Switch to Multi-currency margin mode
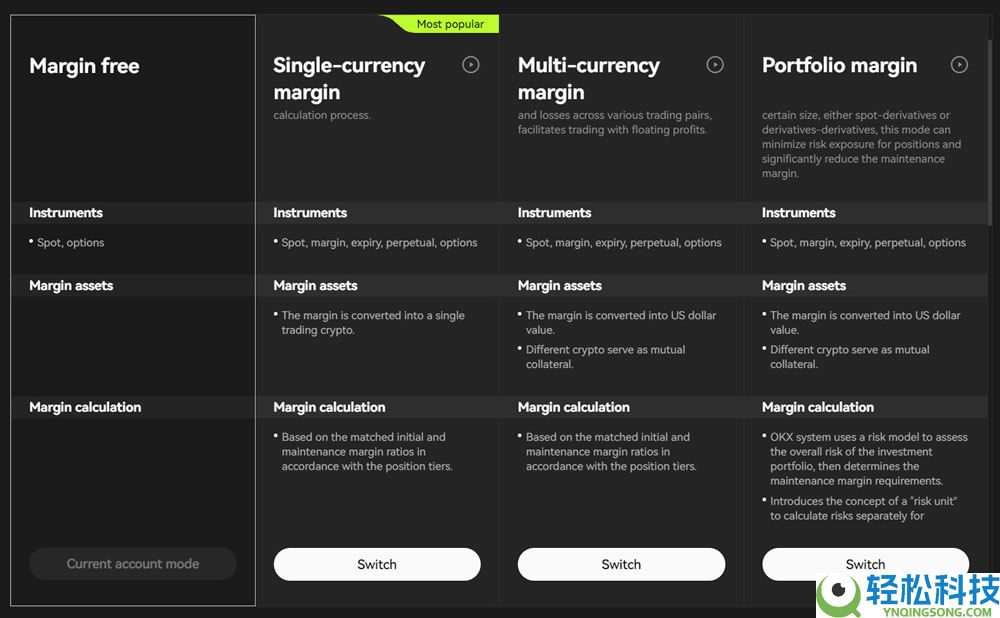 621,564
